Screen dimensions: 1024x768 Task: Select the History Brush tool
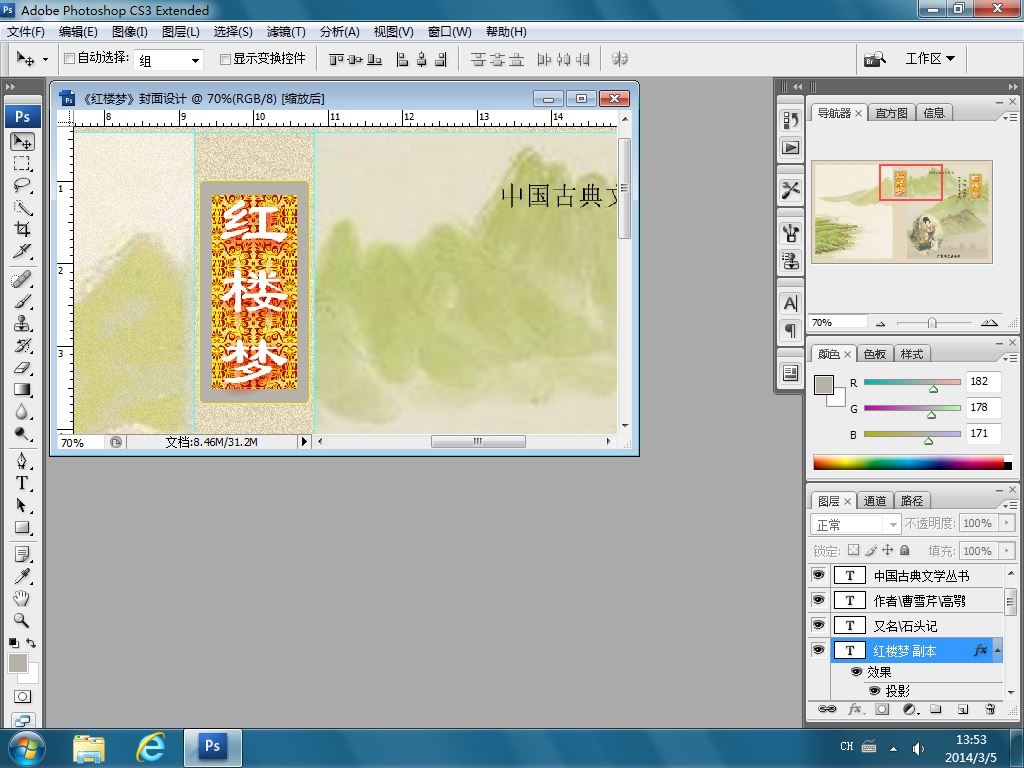(22, 345)
